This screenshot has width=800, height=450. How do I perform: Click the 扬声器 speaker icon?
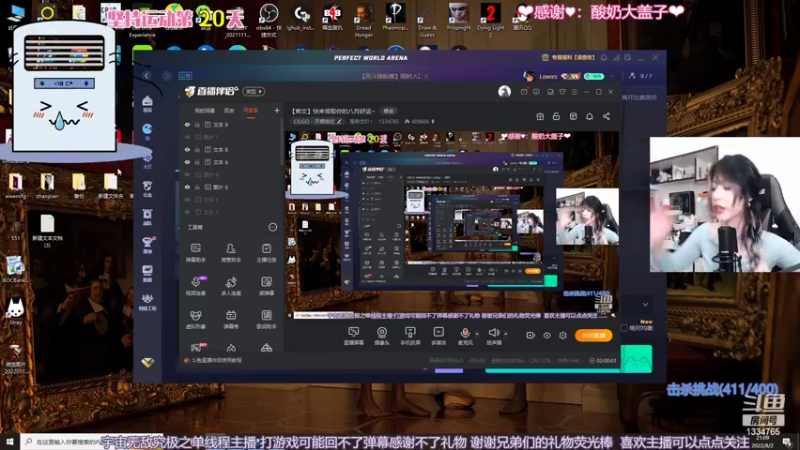493,333
